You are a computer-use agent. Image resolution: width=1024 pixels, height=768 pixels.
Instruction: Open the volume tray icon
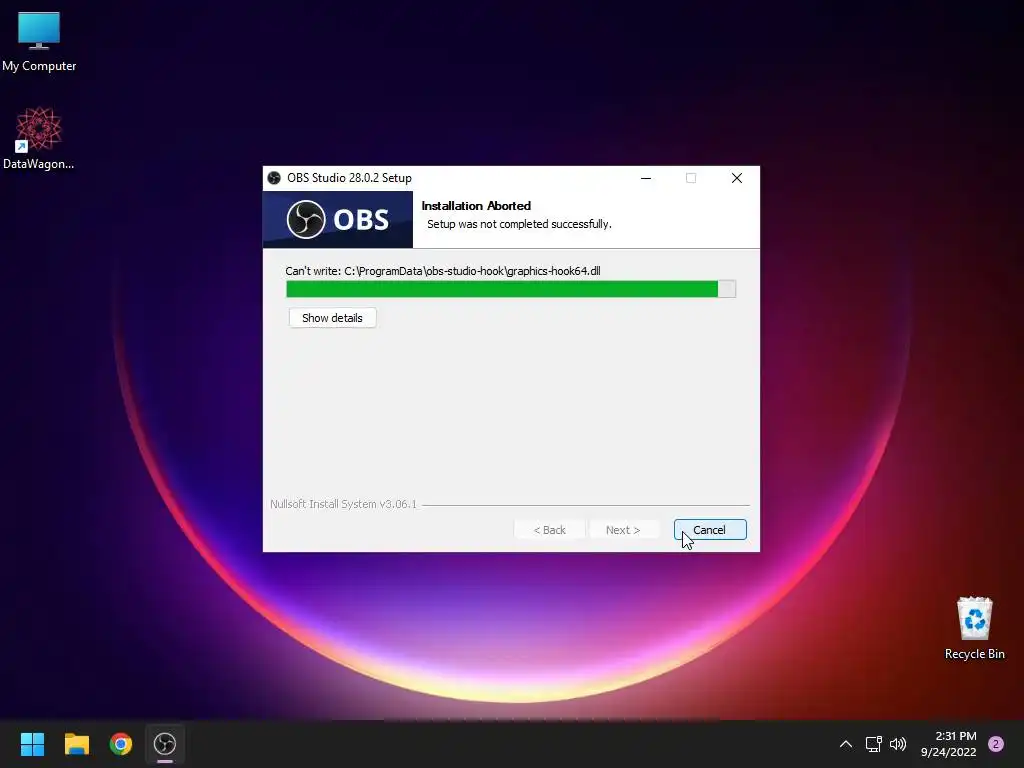point(898,744)
